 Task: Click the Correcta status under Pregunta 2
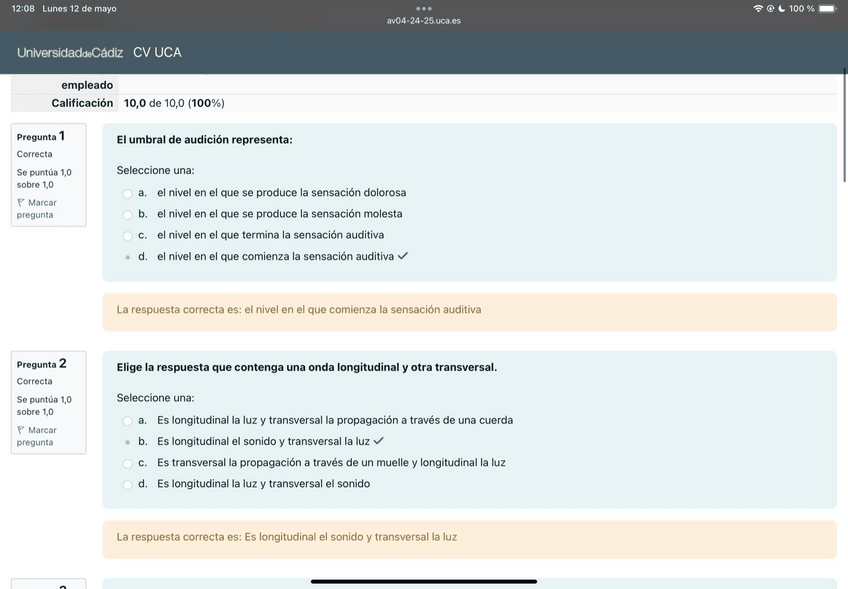[x=35, y=381]
